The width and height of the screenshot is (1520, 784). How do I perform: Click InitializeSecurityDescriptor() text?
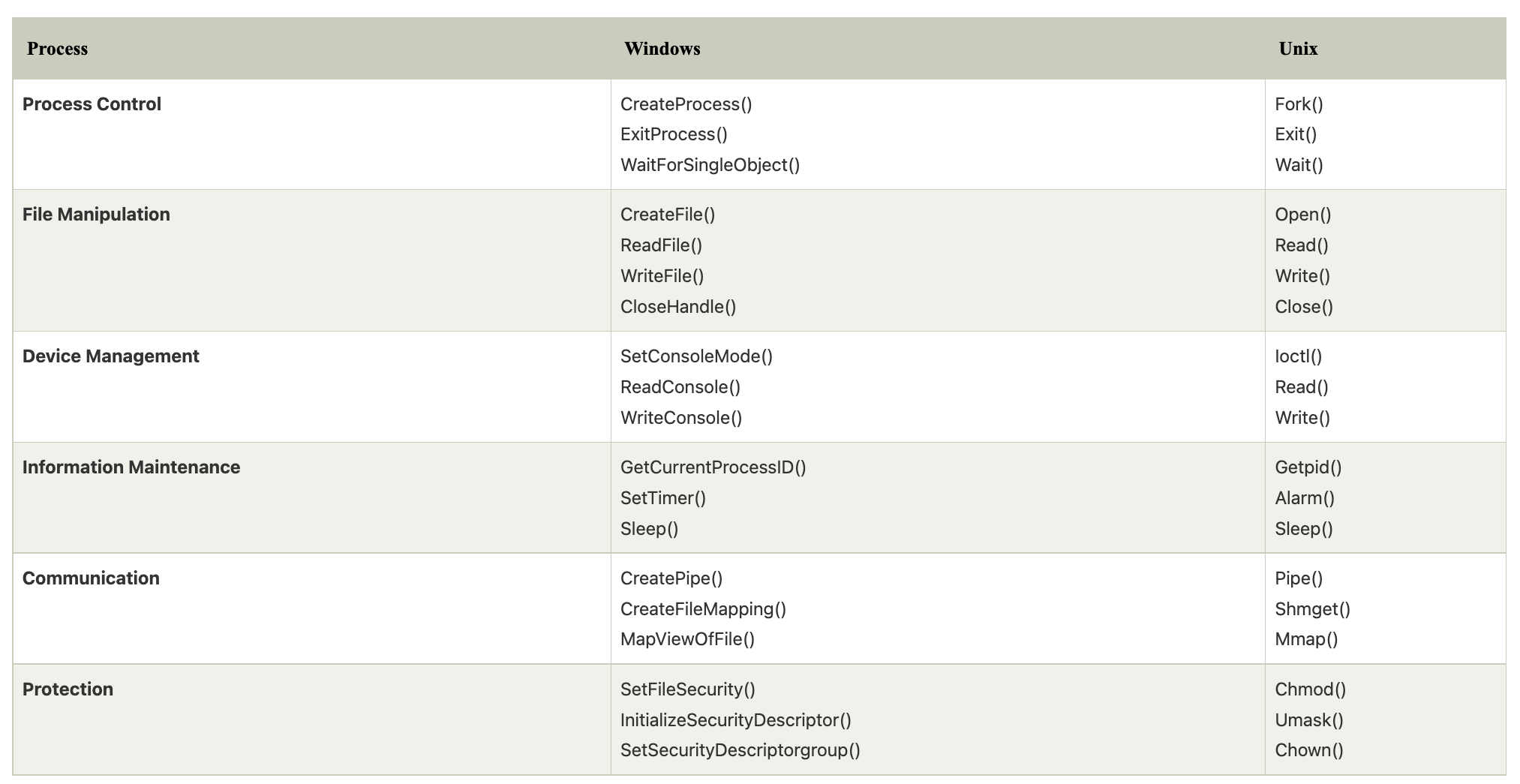tap(736, 720)
